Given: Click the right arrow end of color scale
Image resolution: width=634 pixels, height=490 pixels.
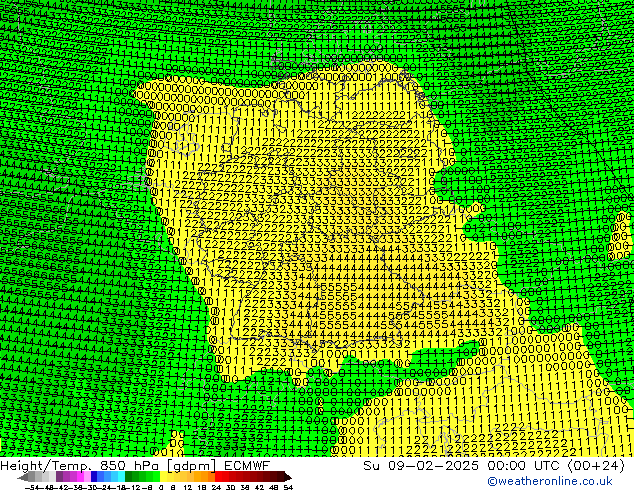Looking at the screenshot, I should click(288, 477).
